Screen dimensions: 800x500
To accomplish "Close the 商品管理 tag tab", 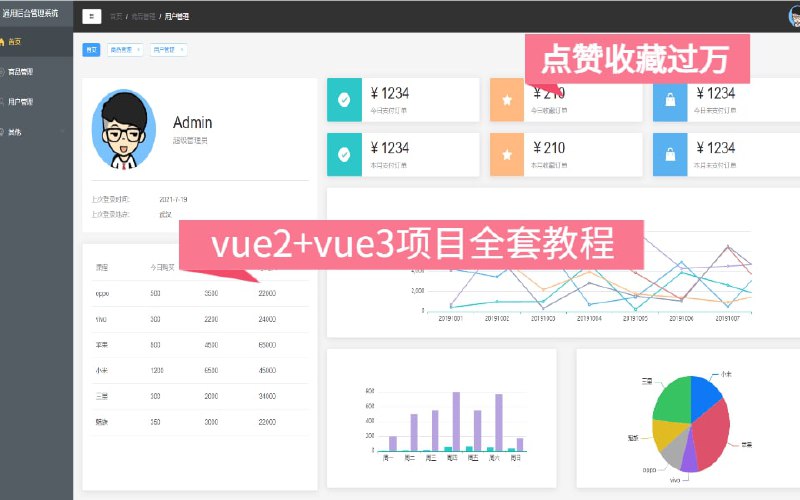I will (x=138, y=49).
